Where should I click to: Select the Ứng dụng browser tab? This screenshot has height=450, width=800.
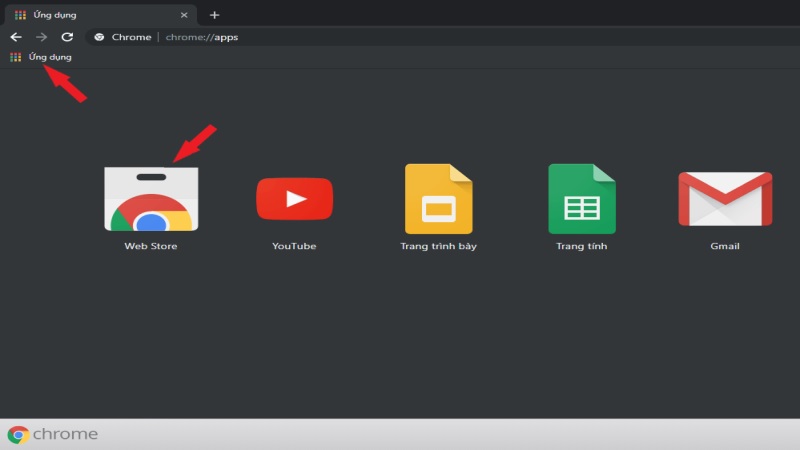coord(90,15)
